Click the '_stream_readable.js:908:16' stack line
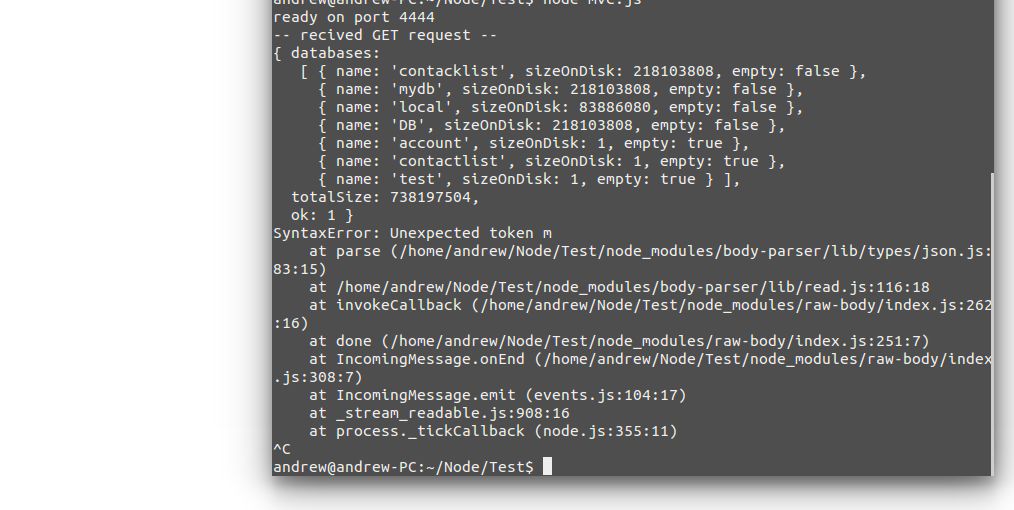The width and height of the screenshot is (1014, 510). [453, 413]
